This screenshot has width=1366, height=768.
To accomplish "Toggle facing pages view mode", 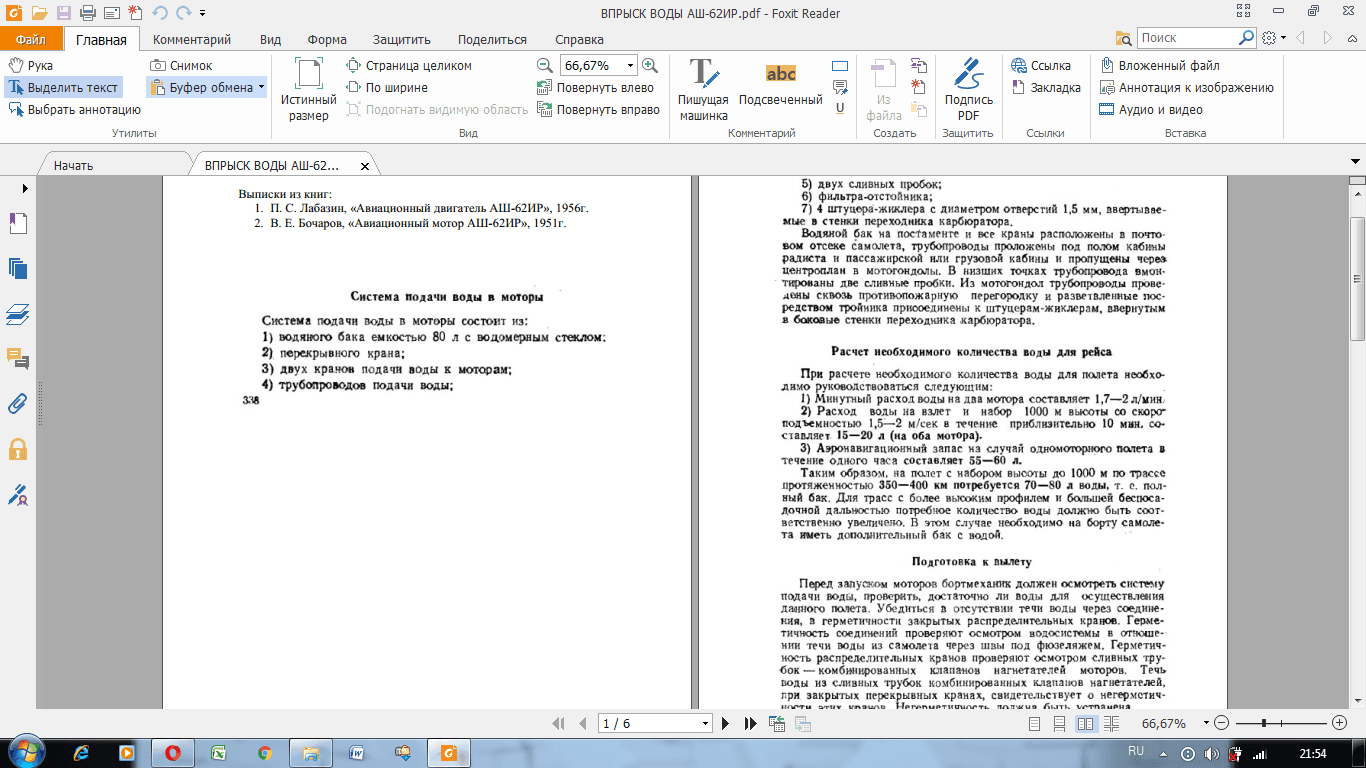I will [1085, 723].
